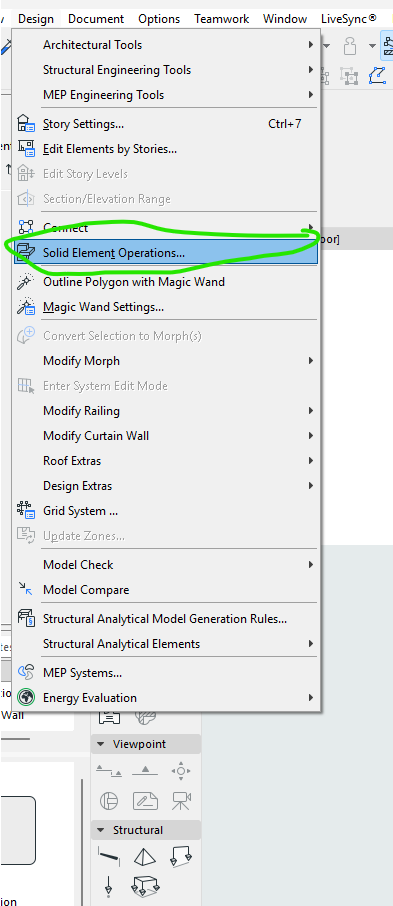Open the LiveSync menu
Screen dimensions: 393x906
tap(349, 19)
